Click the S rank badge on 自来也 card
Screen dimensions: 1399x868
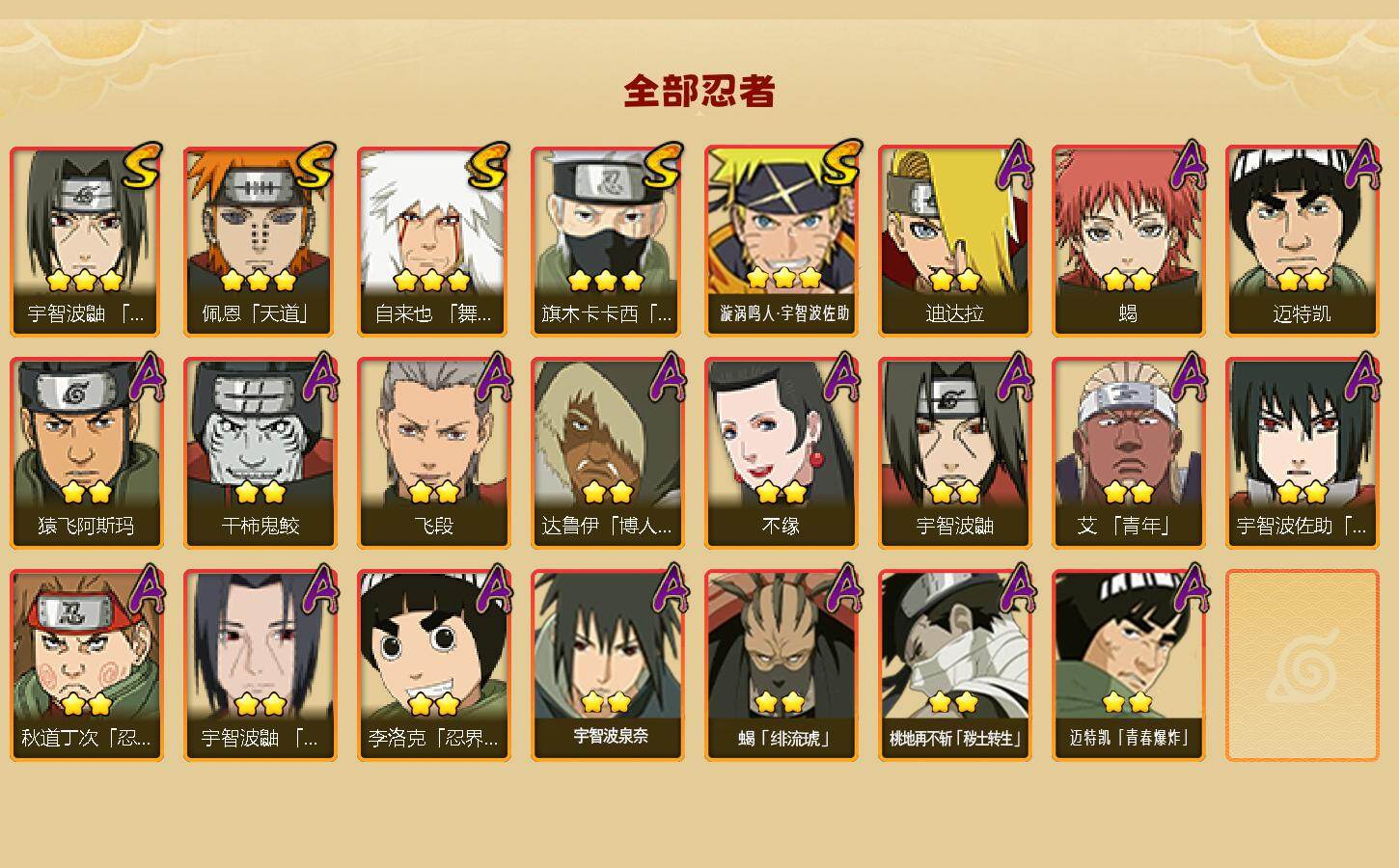click(x=488, y=167)
